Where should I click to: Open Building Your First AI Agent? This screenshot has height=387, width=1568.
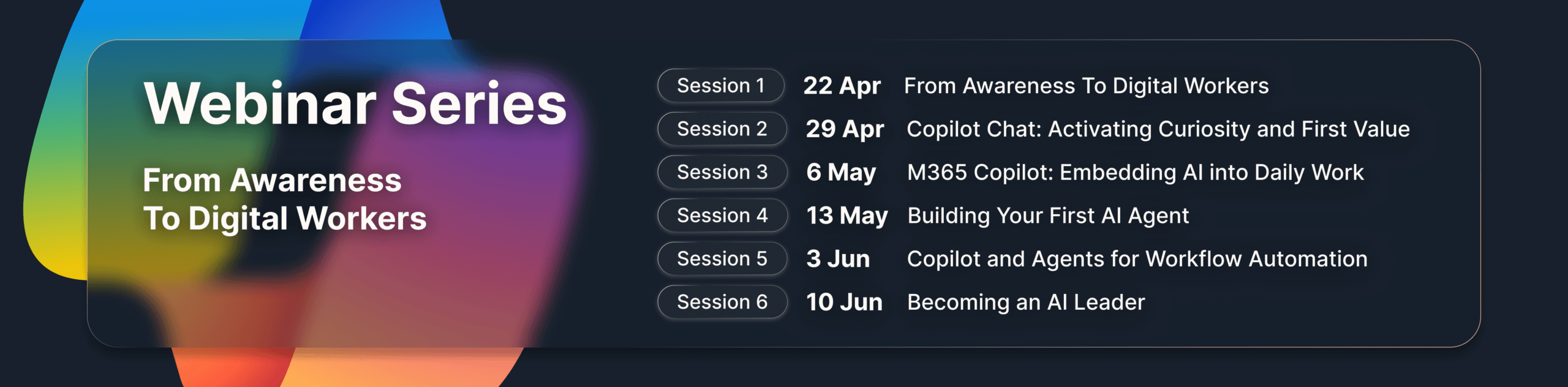(x=1048, y=216)
